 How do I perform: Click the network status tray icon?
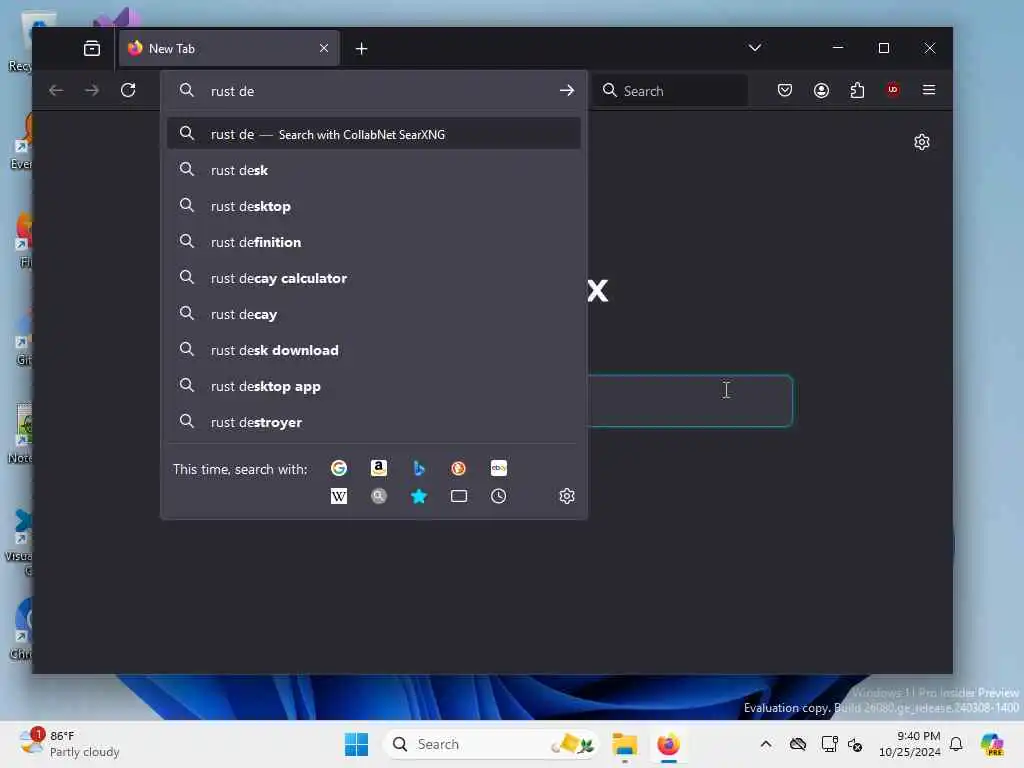point(829,744)
